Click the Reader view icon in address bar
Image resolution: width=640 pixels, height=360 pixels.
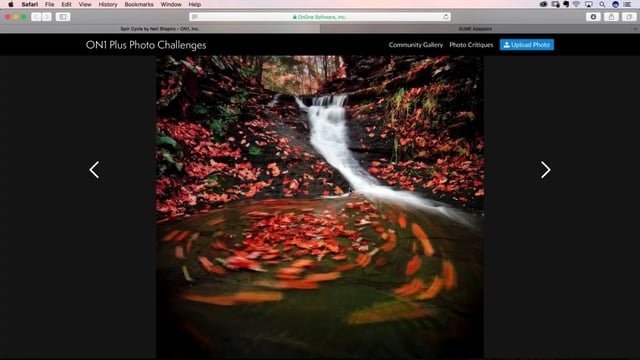pyautogui.click(x=195, y=17)
